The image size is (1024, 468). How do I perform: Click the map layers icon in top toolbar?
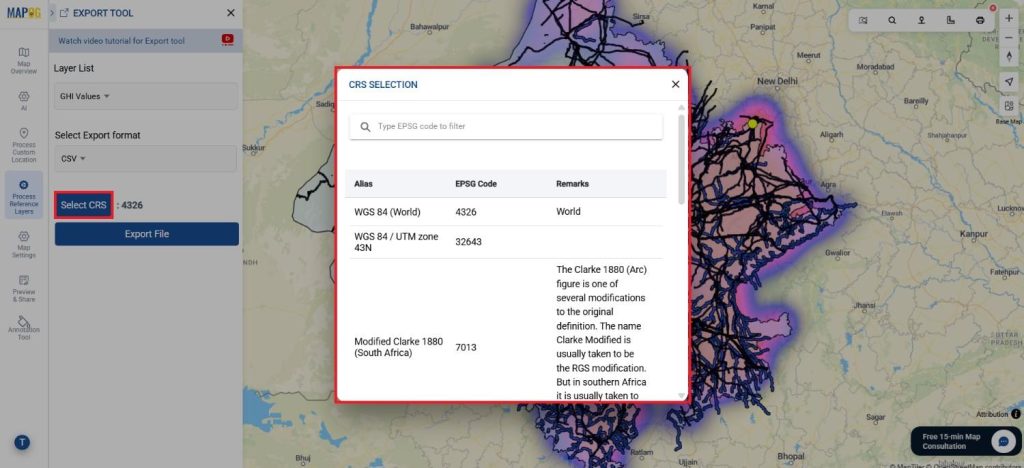863,20
